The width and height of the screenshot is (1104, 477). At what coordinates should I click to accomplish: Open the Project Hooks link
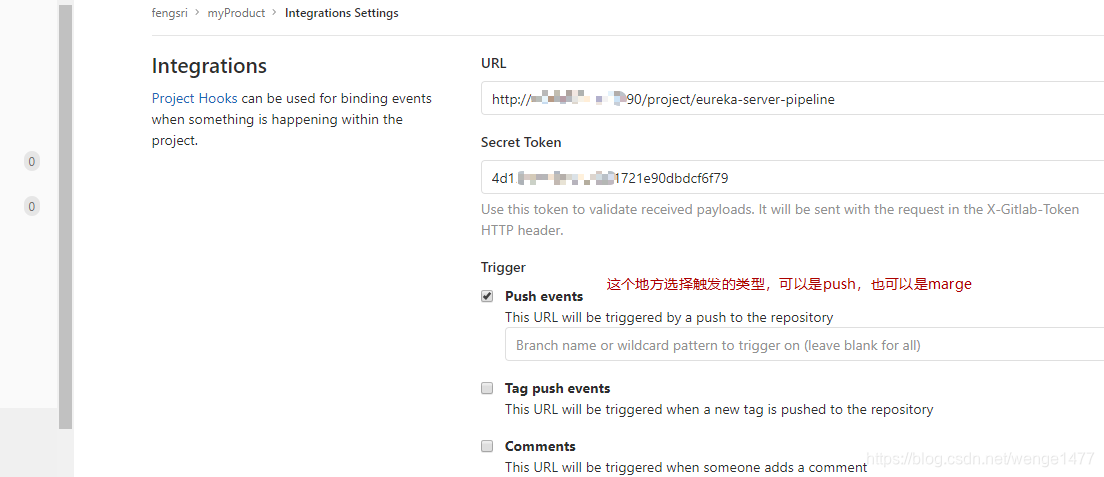[x=194, y=98]
